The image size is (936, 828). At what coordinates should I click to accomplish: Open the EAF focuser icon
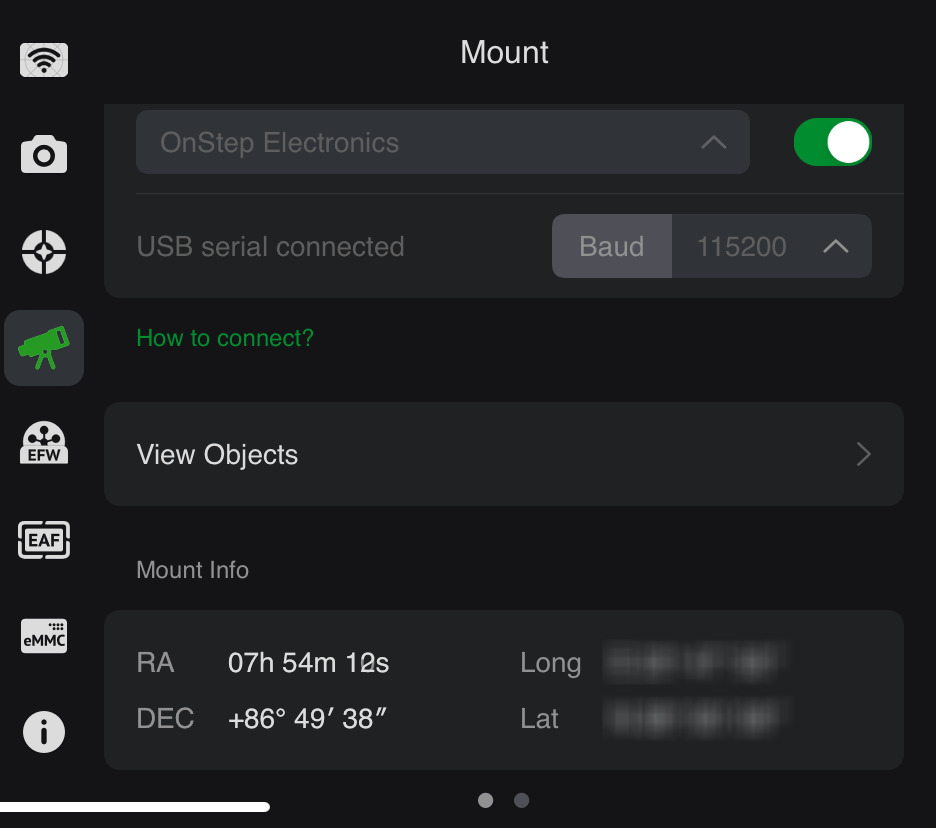(44, 540)
